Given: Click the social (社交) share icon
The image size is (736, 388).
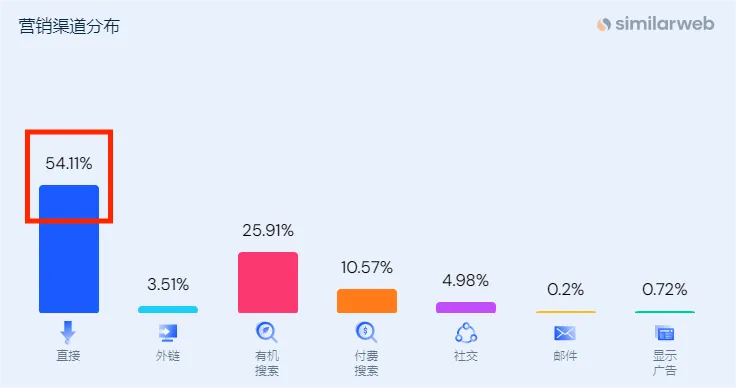Looking at the screenshot, I should coord(466,333).
